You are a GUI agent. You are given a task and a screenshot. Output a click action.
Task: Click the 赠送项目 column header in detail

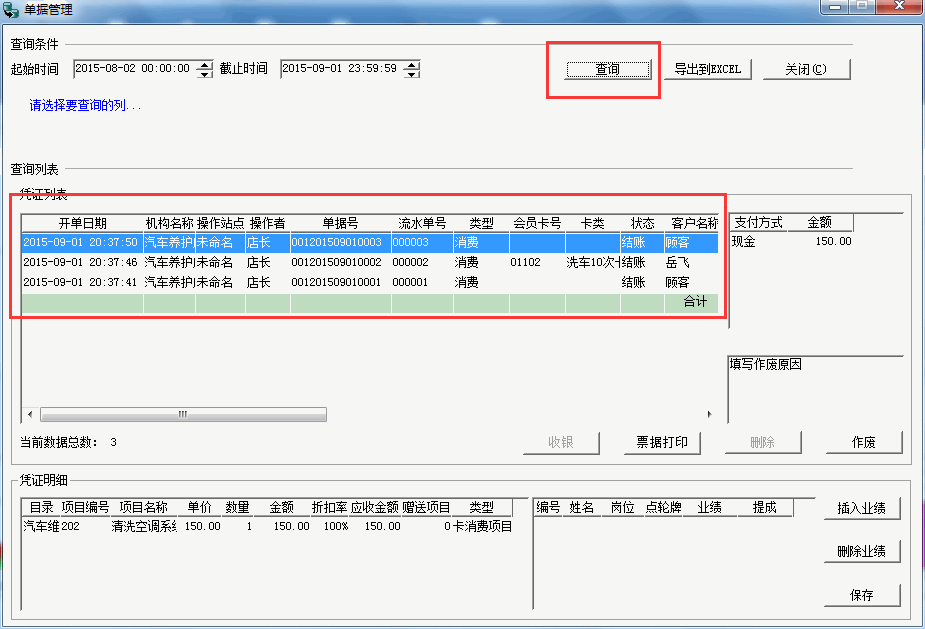point(426,507)
